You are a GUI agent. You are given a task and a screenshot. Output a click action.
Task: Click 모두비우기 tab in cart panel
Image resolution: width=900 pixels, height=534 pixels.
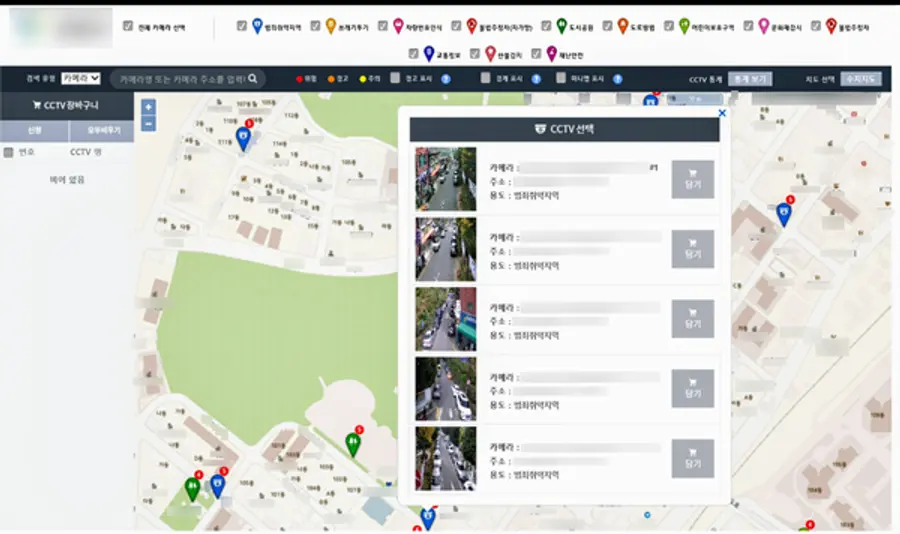coord(100,131)
